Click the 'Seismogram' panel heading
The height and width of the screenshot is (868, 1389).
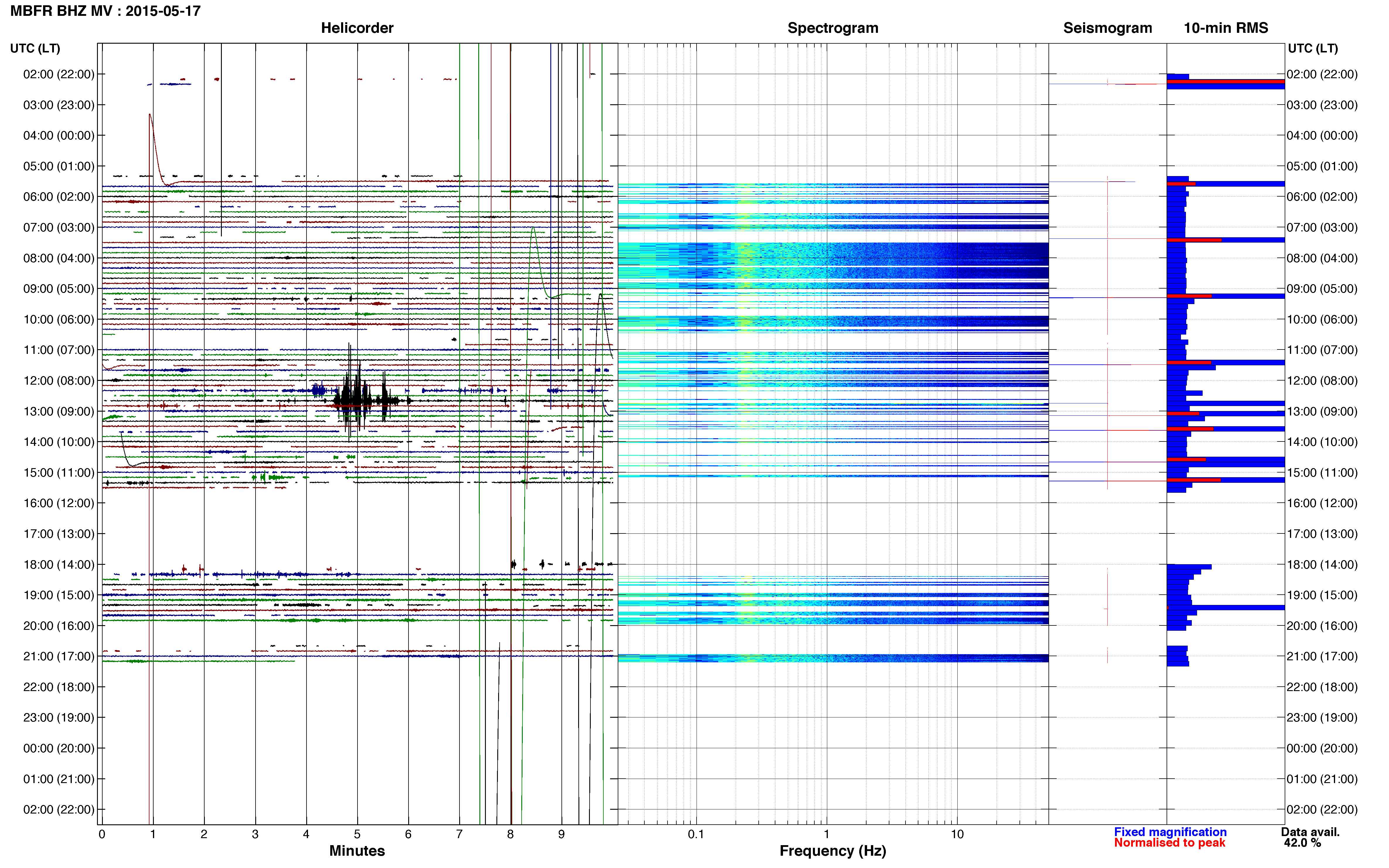tap(1108, 28)
